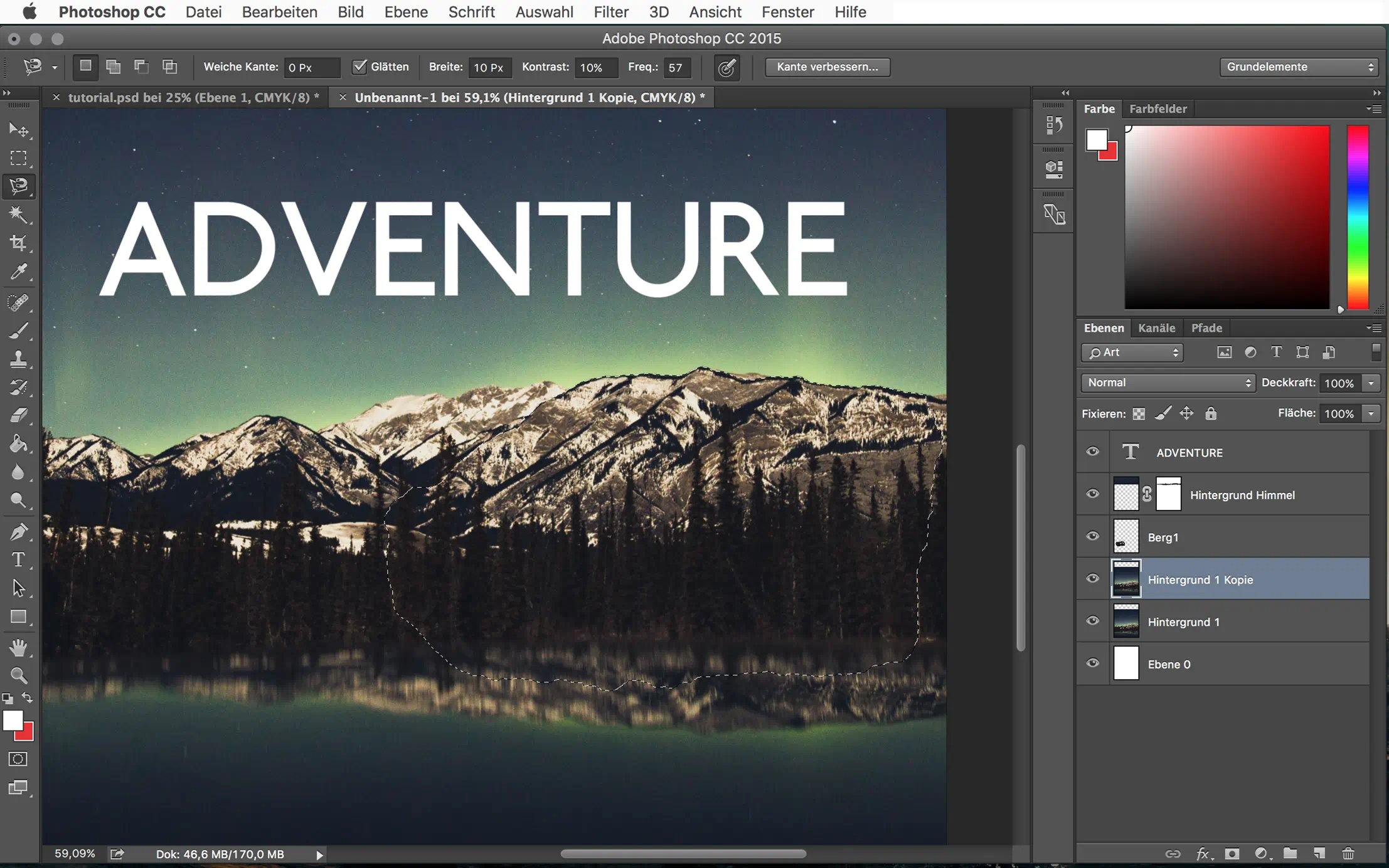Click the Kante verbessern button
The height and width of the screenshot is (868, 1389).
[827, 67]
